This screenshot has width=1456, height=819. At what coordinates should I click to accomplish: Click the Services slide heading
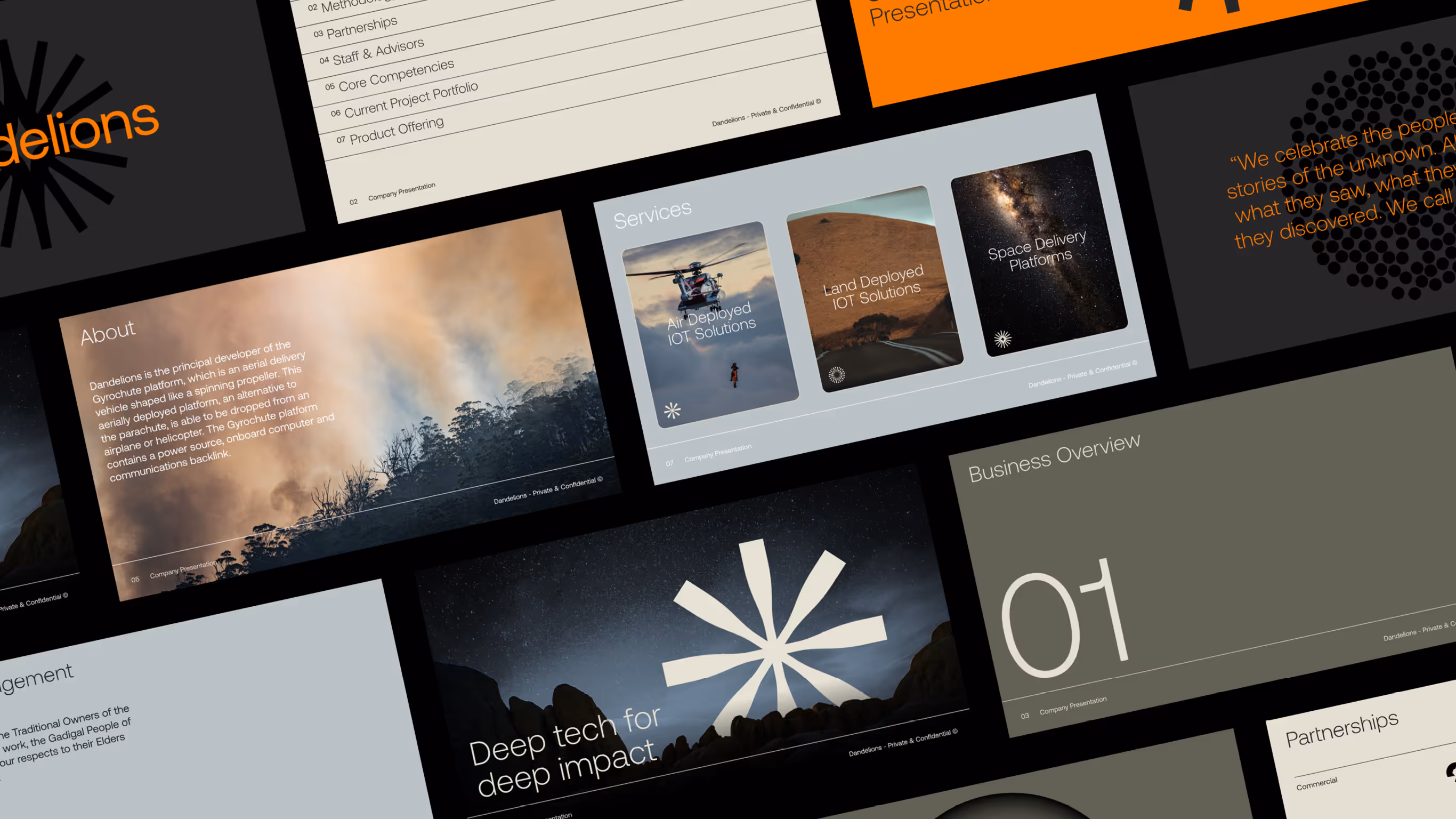pos(652,214)
